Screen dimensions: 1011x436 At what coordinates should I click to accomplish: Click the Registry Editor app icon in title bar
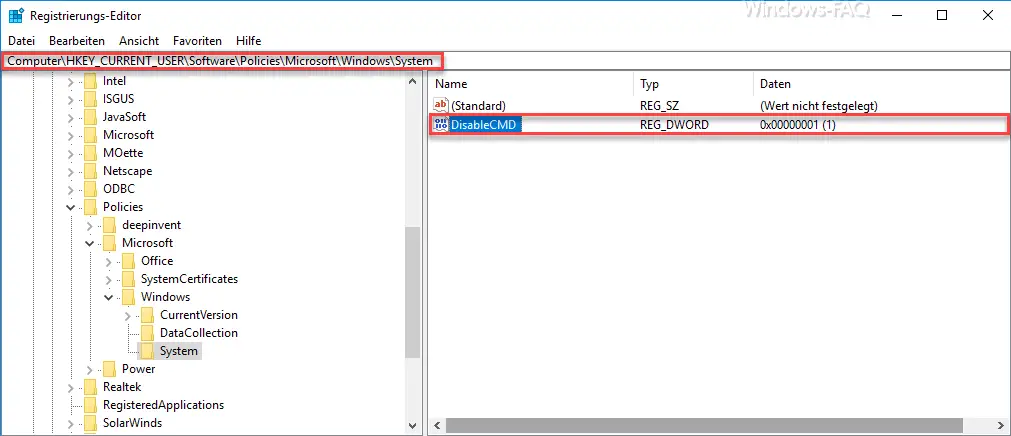pyautogui.click(x=16, y=15)
